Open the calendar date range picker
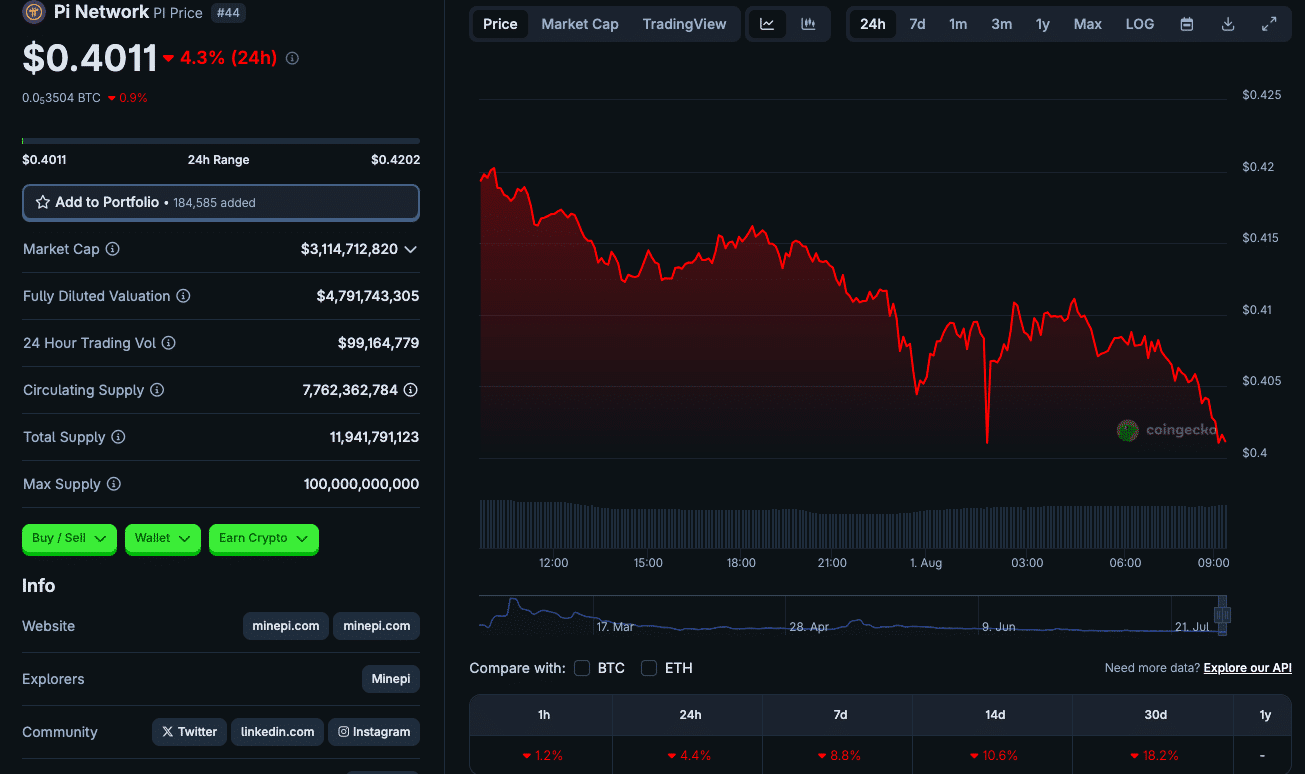The width and height of the screenshot is (1305, 774). point(1187,24)
